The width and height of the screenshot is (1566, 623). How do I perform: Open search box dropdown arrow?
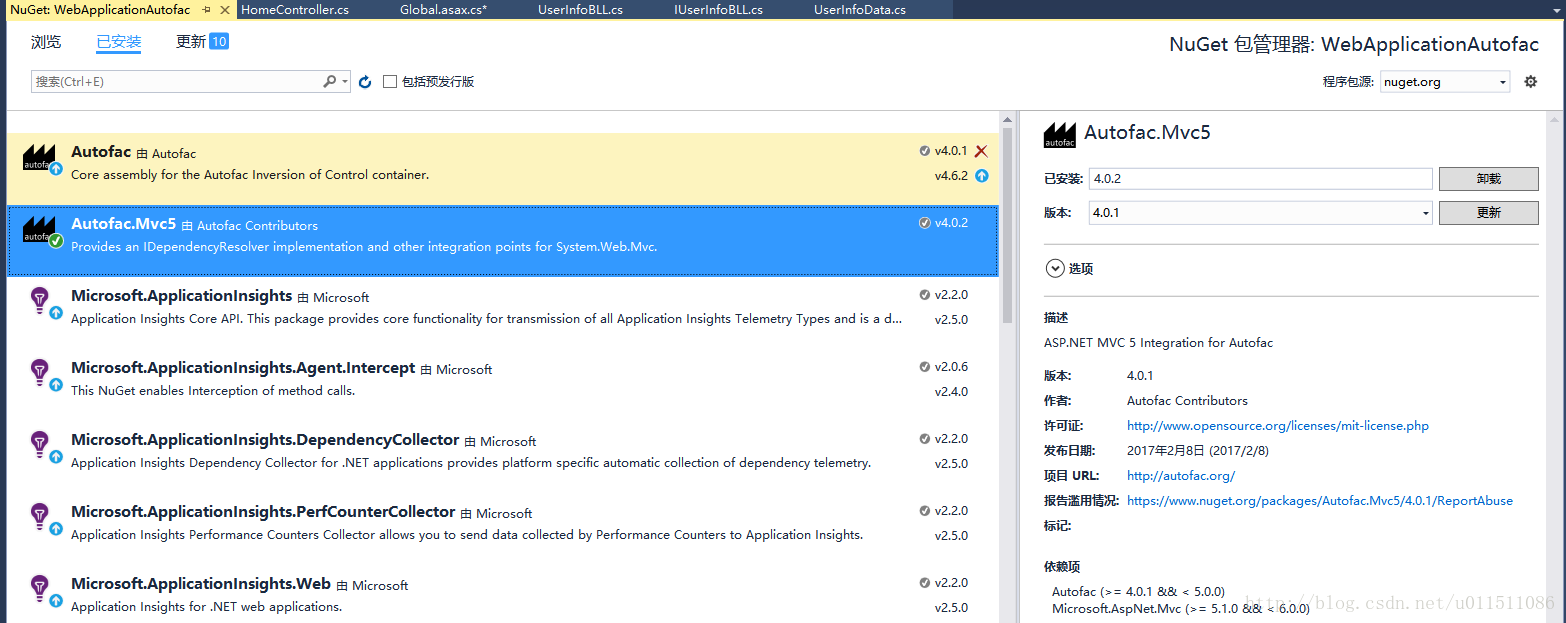345,82
